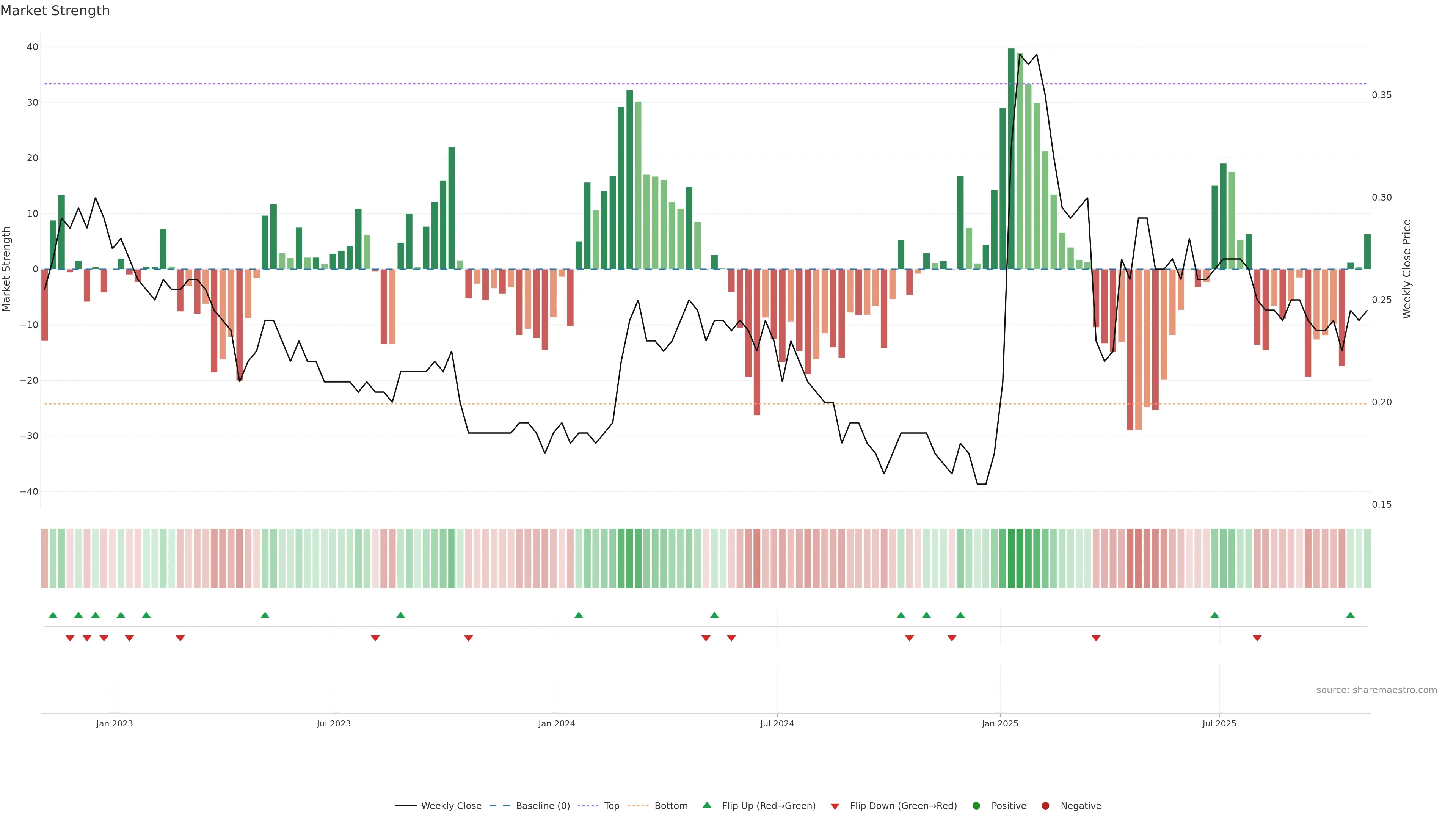Toggle the Weekly Close legend label
The width and height of the screenshot is (1456, 819).
(x=451, y=805)
